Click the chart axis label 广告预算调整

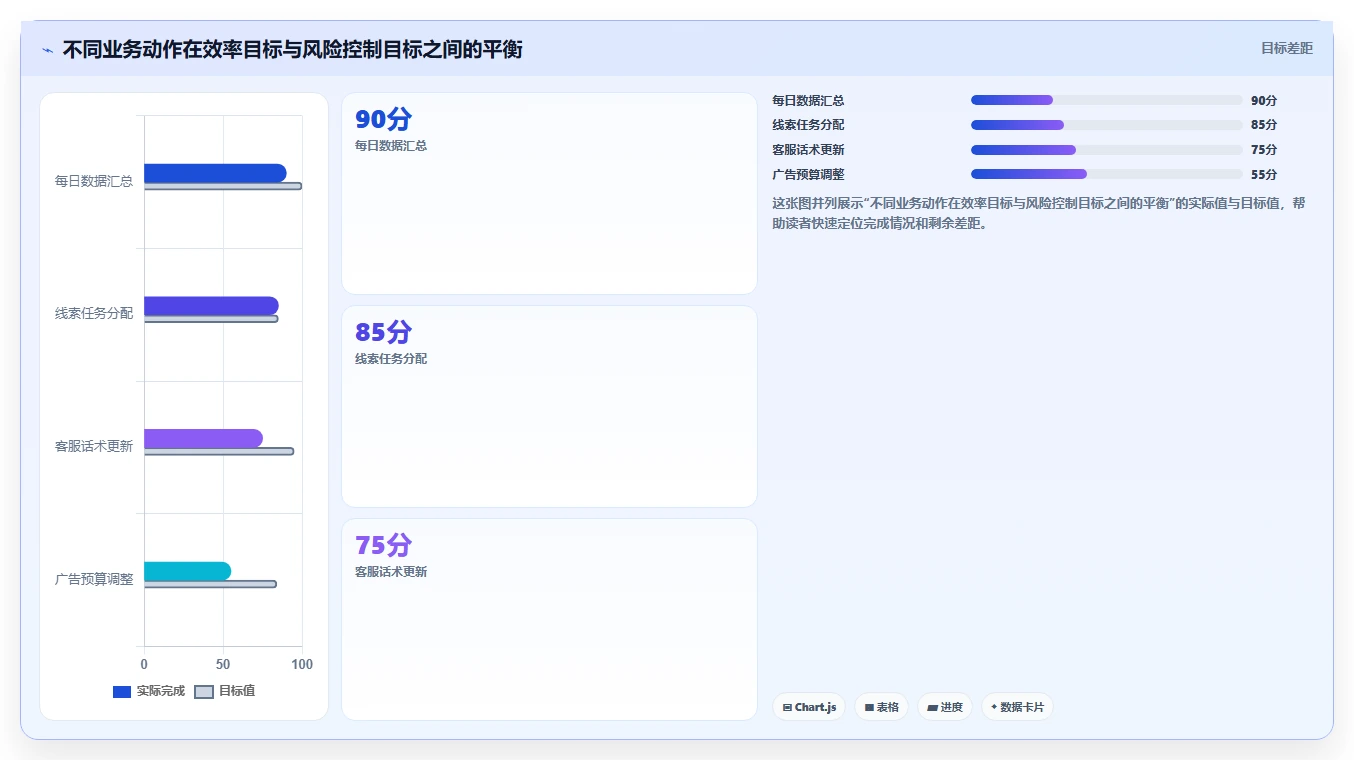coord(94,579)
